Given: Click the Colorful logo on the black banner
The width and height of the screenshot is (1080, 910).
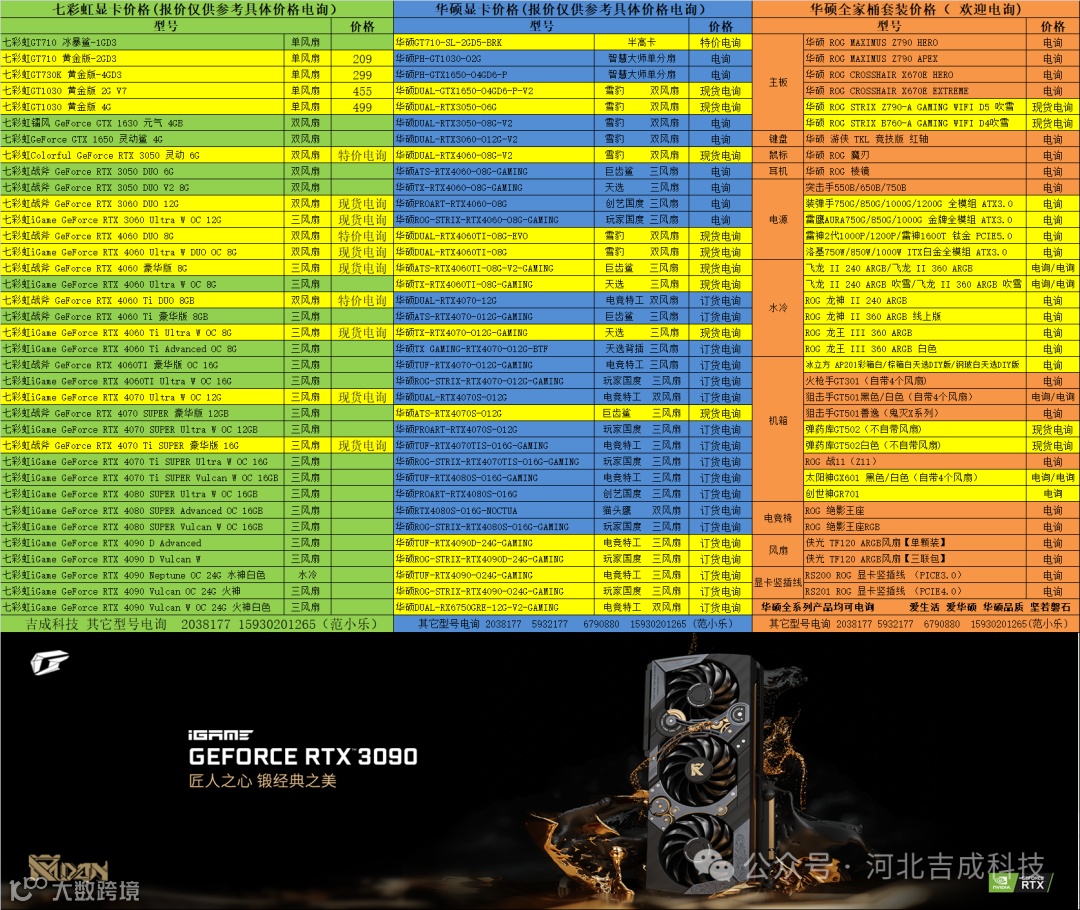Looking at the screenshot, I should [50, 663].
